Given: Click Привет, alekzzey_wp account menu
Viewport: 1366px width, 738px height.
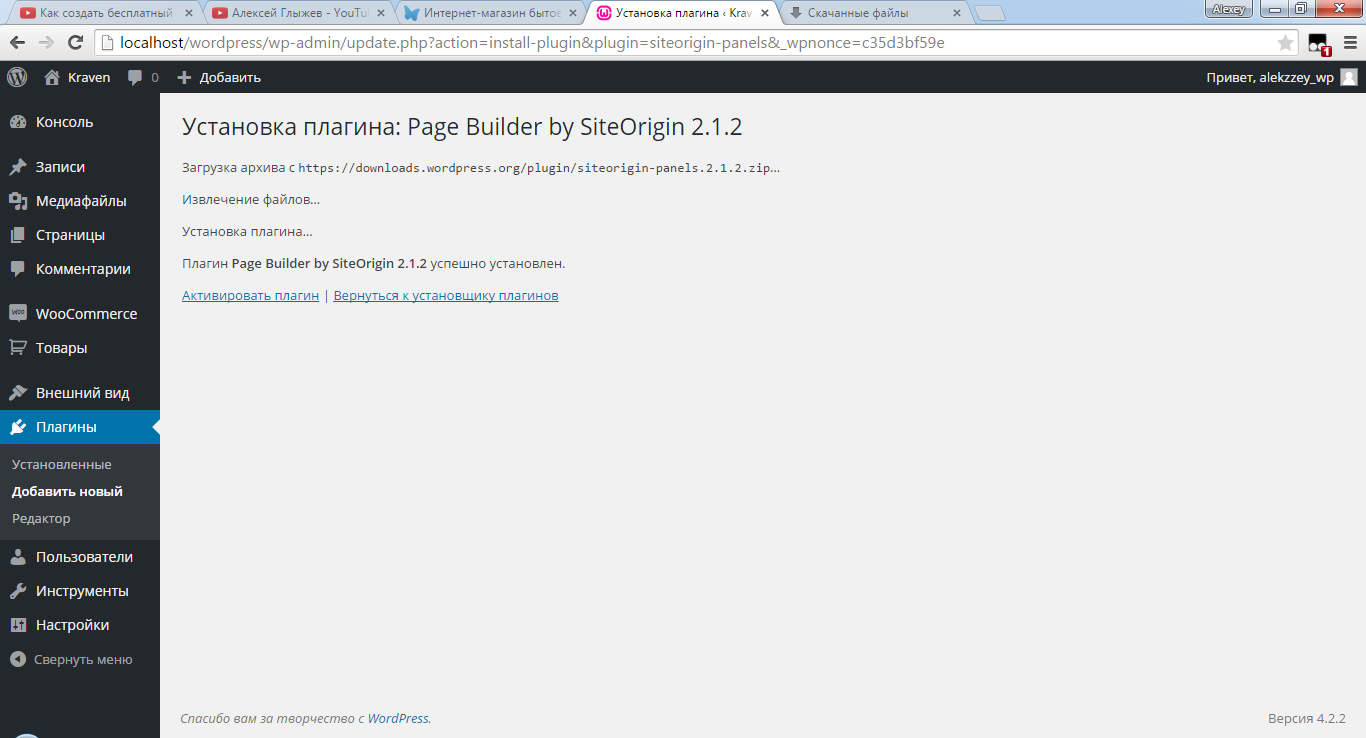Looking at the screenshot, I should point(1282,77).
